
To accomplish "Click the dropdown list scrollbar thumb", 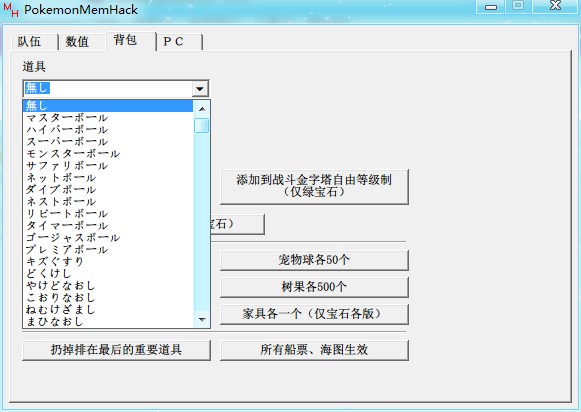I will click(x=202, y=125).
